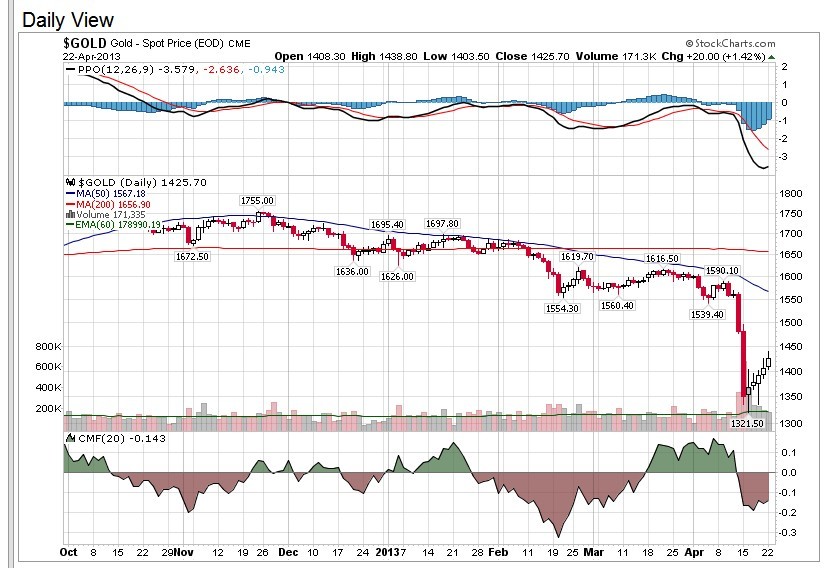Click the 1590.10 April high label
The height and width of the screenshot is (568, 833).
722,271
